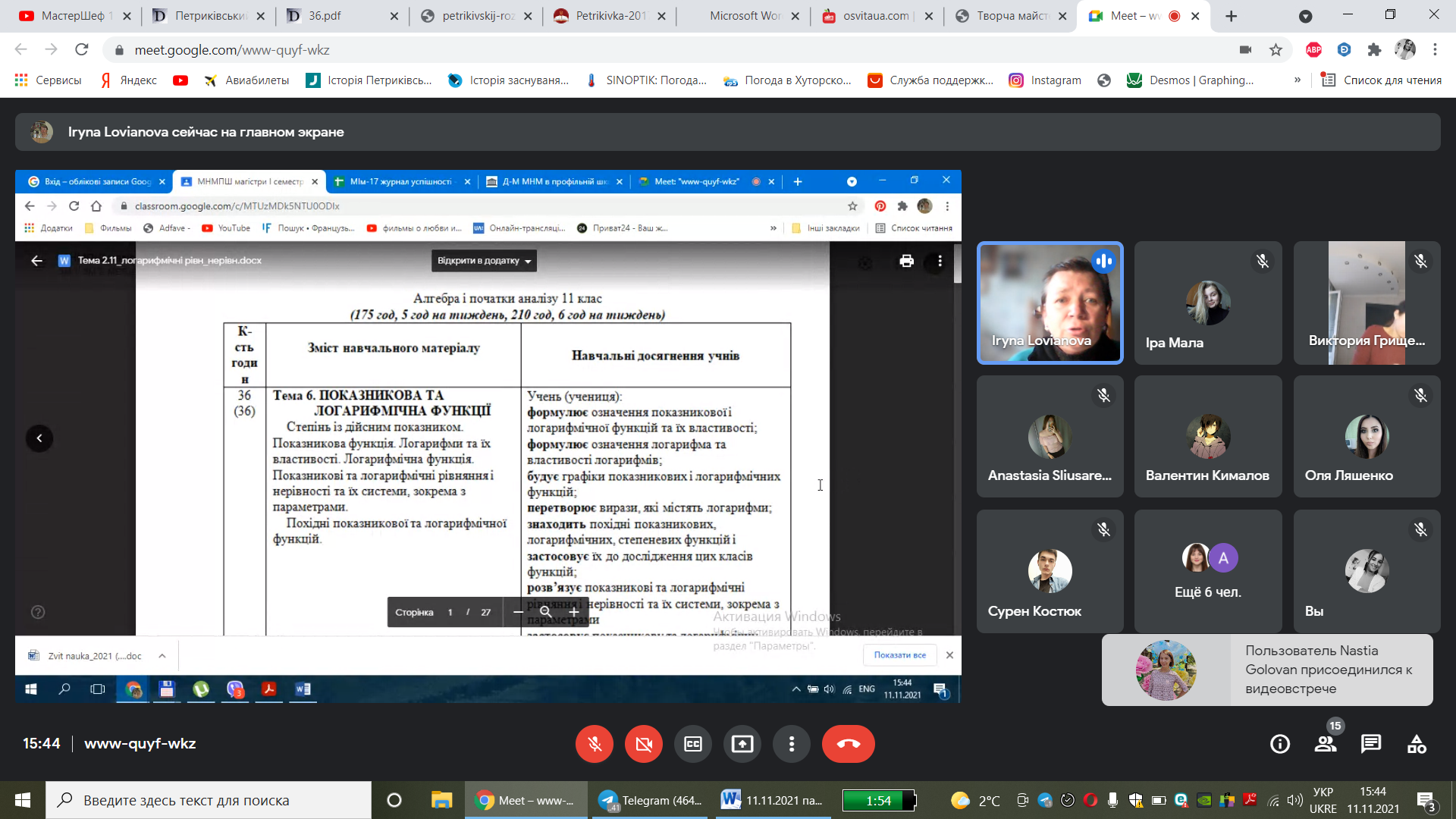Screen dimensions: 1456x819
Task: Click the Present now button
Action: [x=742, y=744]
